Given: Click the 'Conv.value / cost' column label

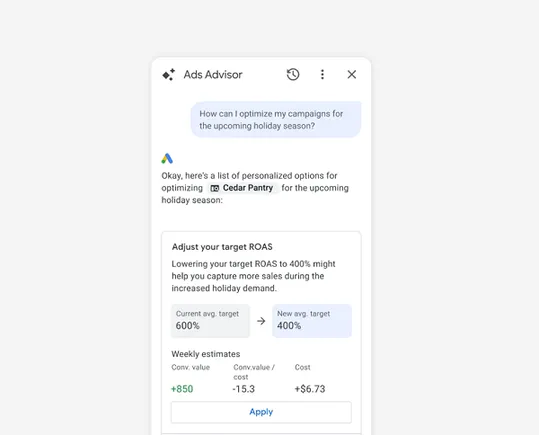Looking at the screenshot, I should click(x=254, y=372).
